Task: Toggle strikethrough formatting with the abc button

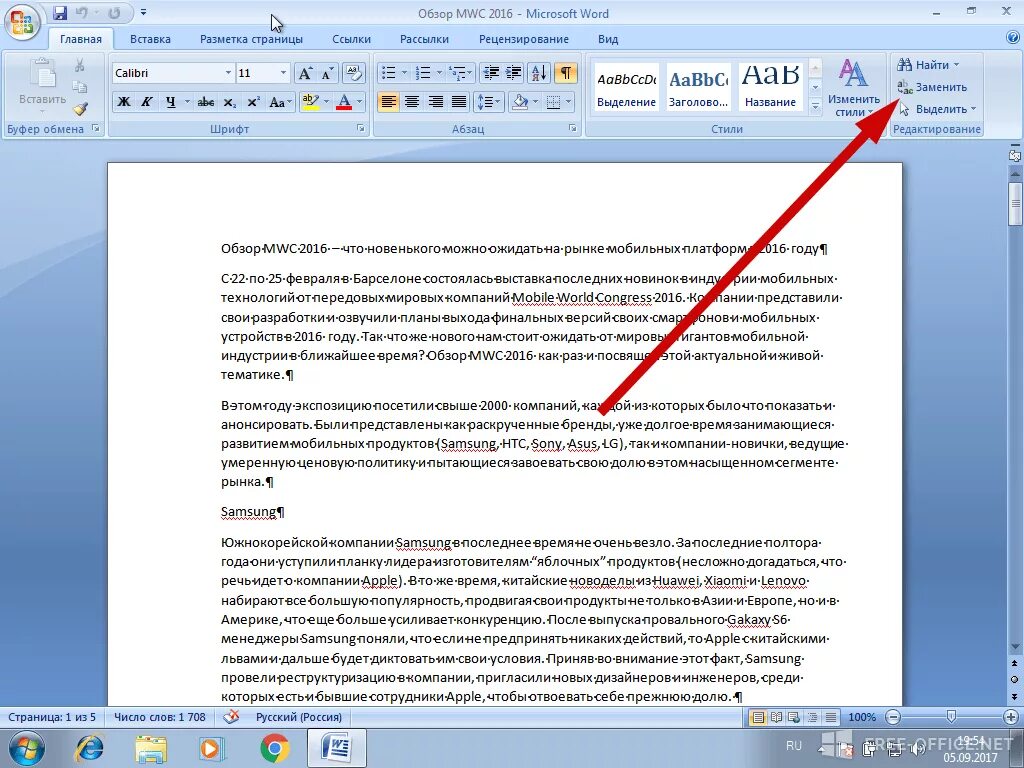Action: (206, 102)
